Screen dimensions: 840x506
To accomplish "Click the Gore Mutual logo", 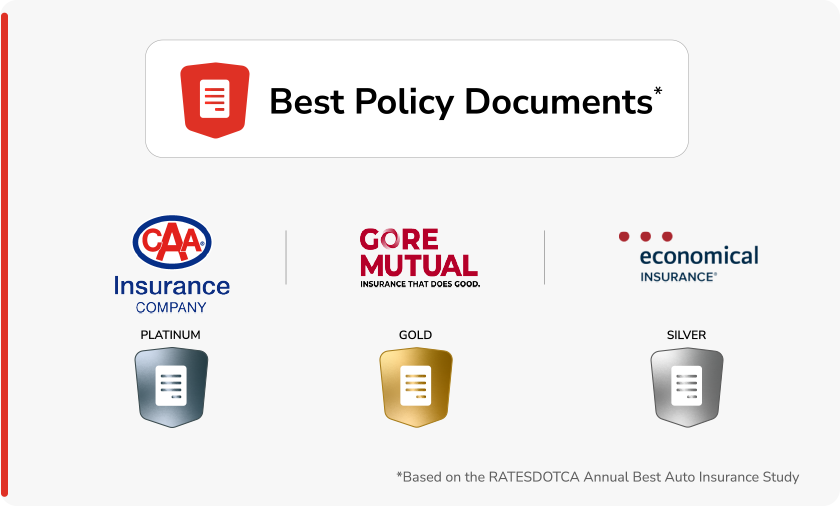I will click(x=420, y=258).
